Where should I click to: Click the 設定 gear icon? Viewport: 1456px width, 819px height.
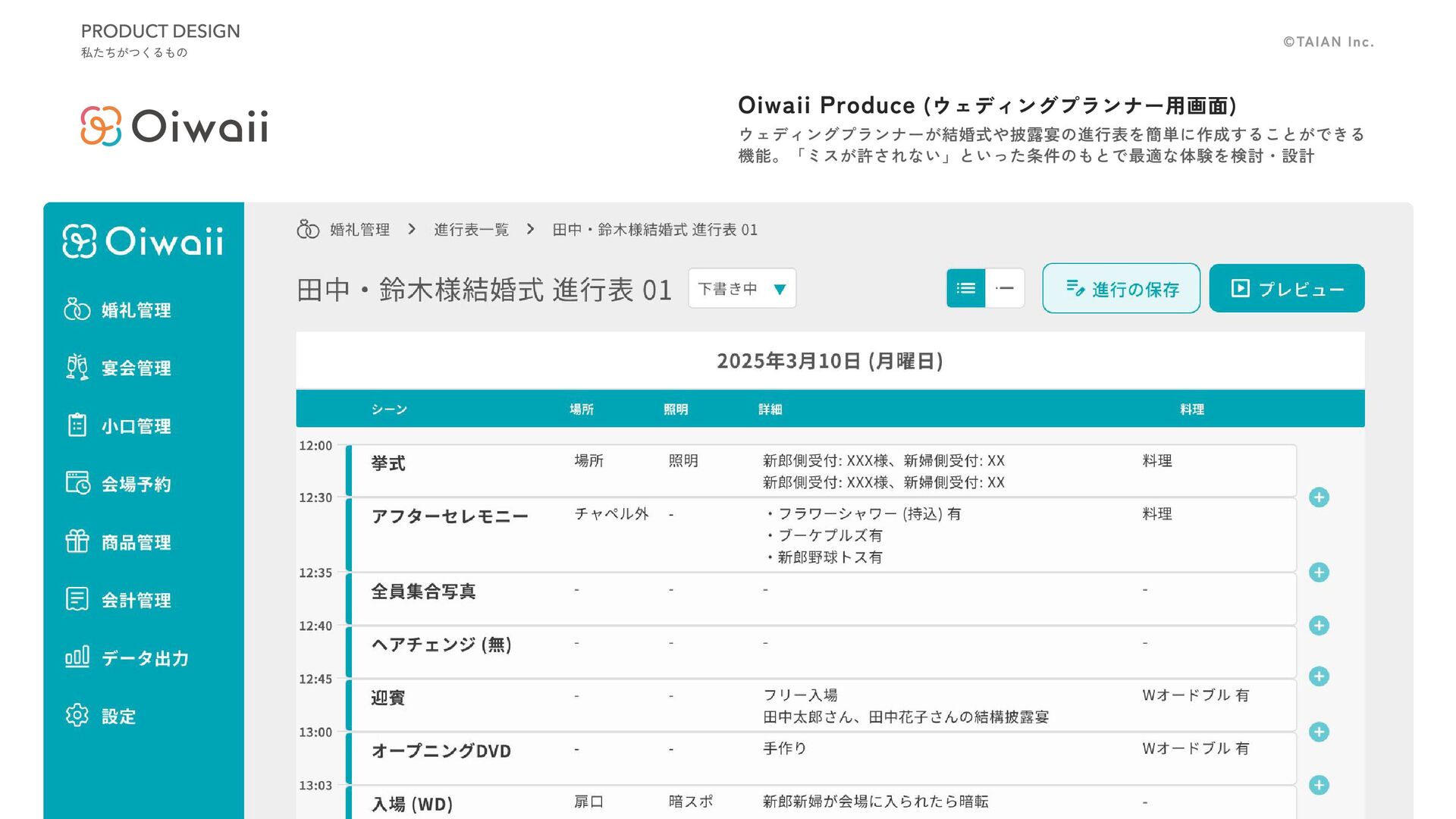click(x=77, y=715)
